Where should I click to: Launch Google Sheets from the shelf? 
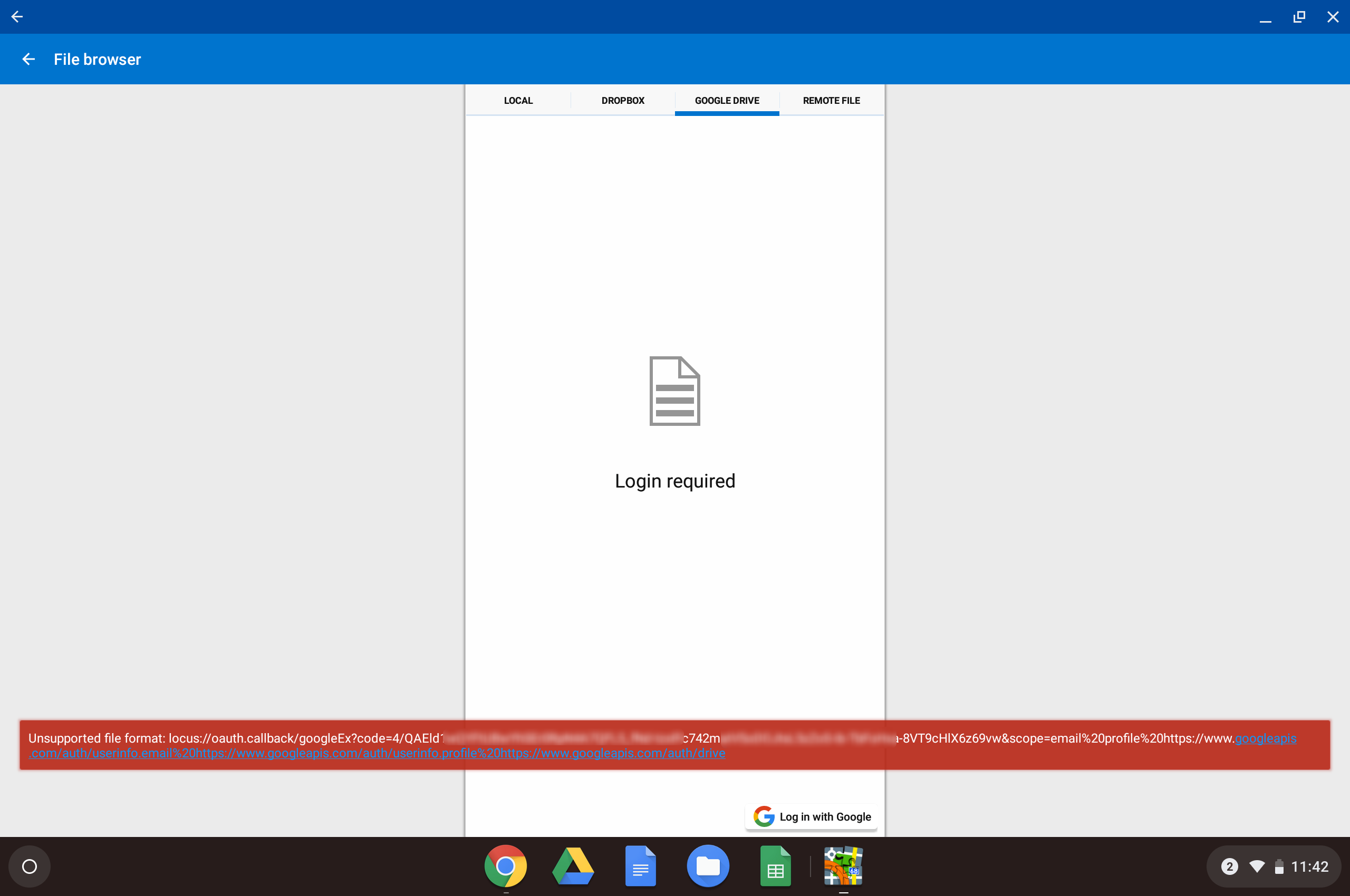775,866
